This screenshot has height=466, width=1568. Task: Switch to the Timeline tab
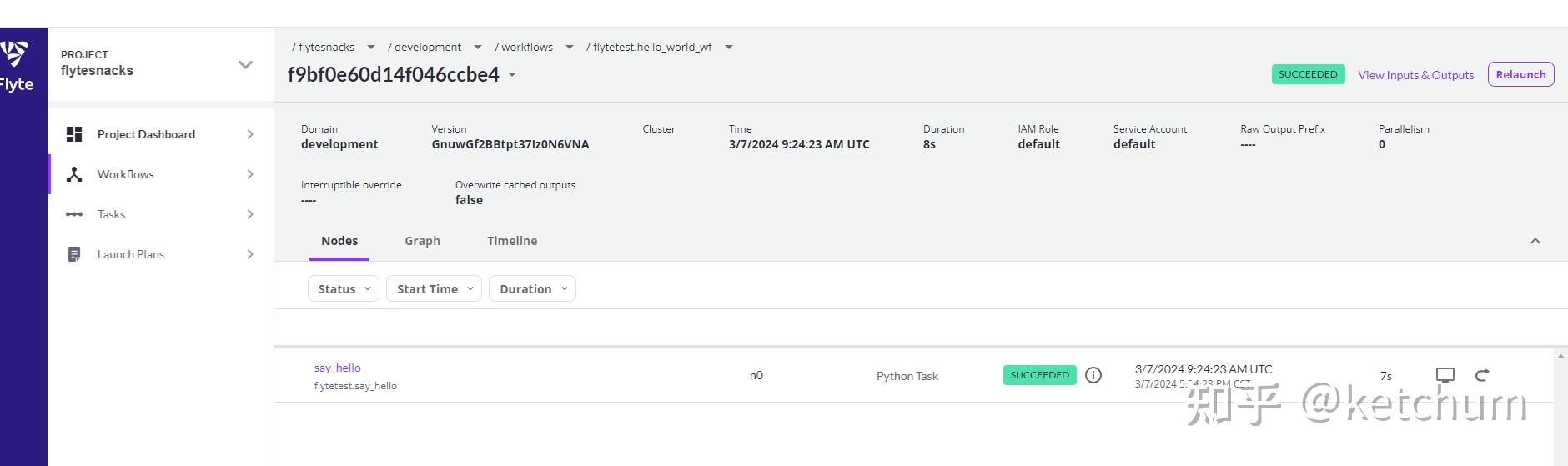[512, 241]
